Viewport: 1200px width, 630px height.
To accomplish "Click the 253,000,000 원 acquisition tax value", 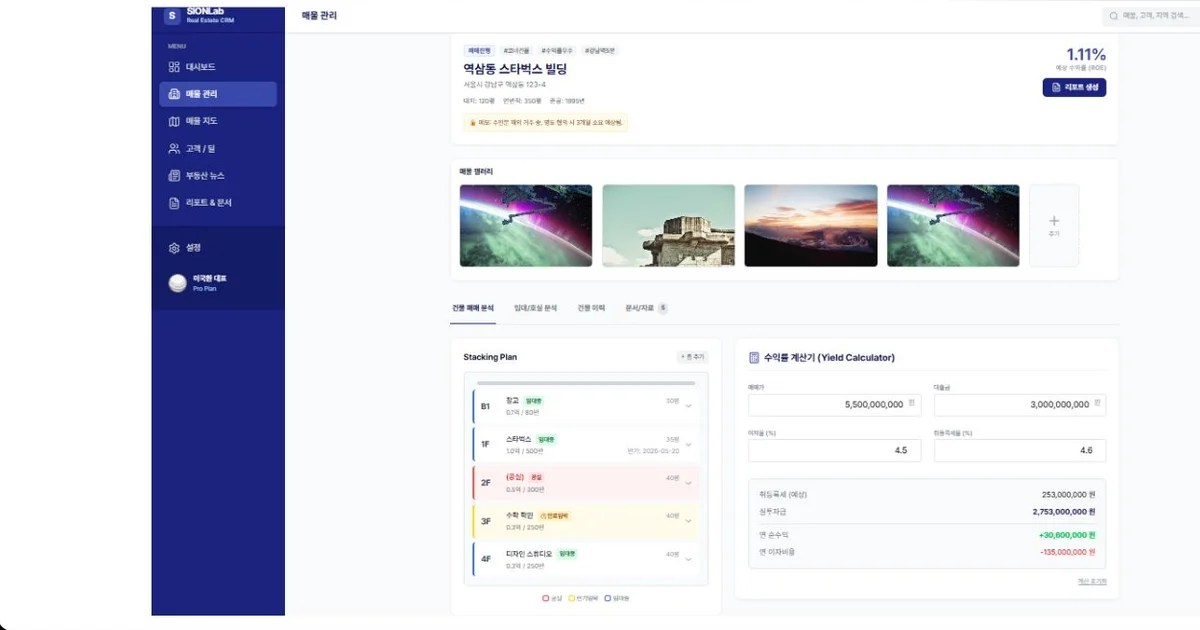I will pyautogui.click(x=1068, y=494).
